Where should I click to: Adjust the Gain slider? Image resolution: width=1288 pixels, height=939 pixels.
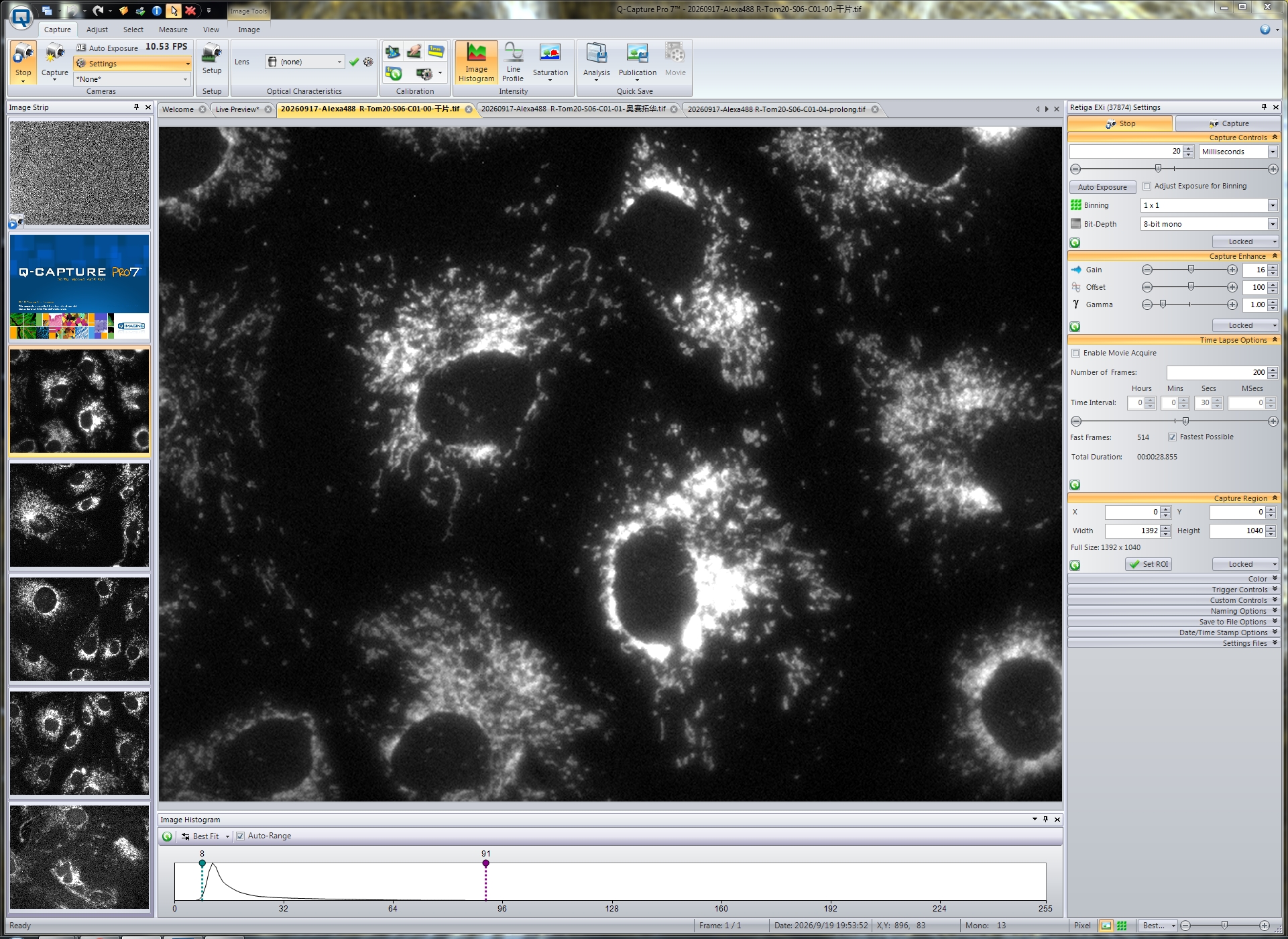pos(1191,270)
